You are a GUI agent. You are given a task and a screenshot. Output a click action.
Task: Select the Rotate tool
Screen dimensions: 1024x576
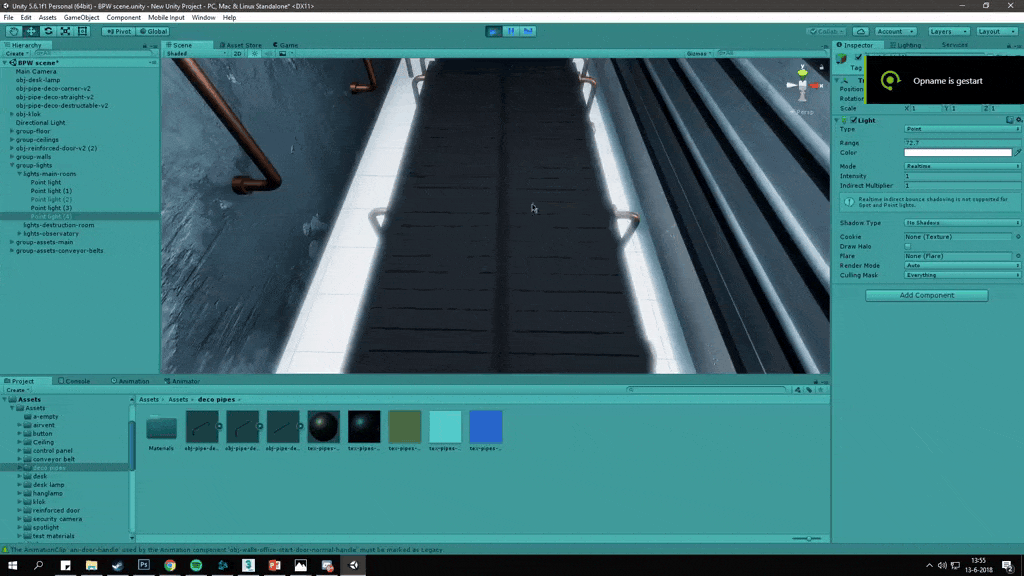click(x=48, y=31)
